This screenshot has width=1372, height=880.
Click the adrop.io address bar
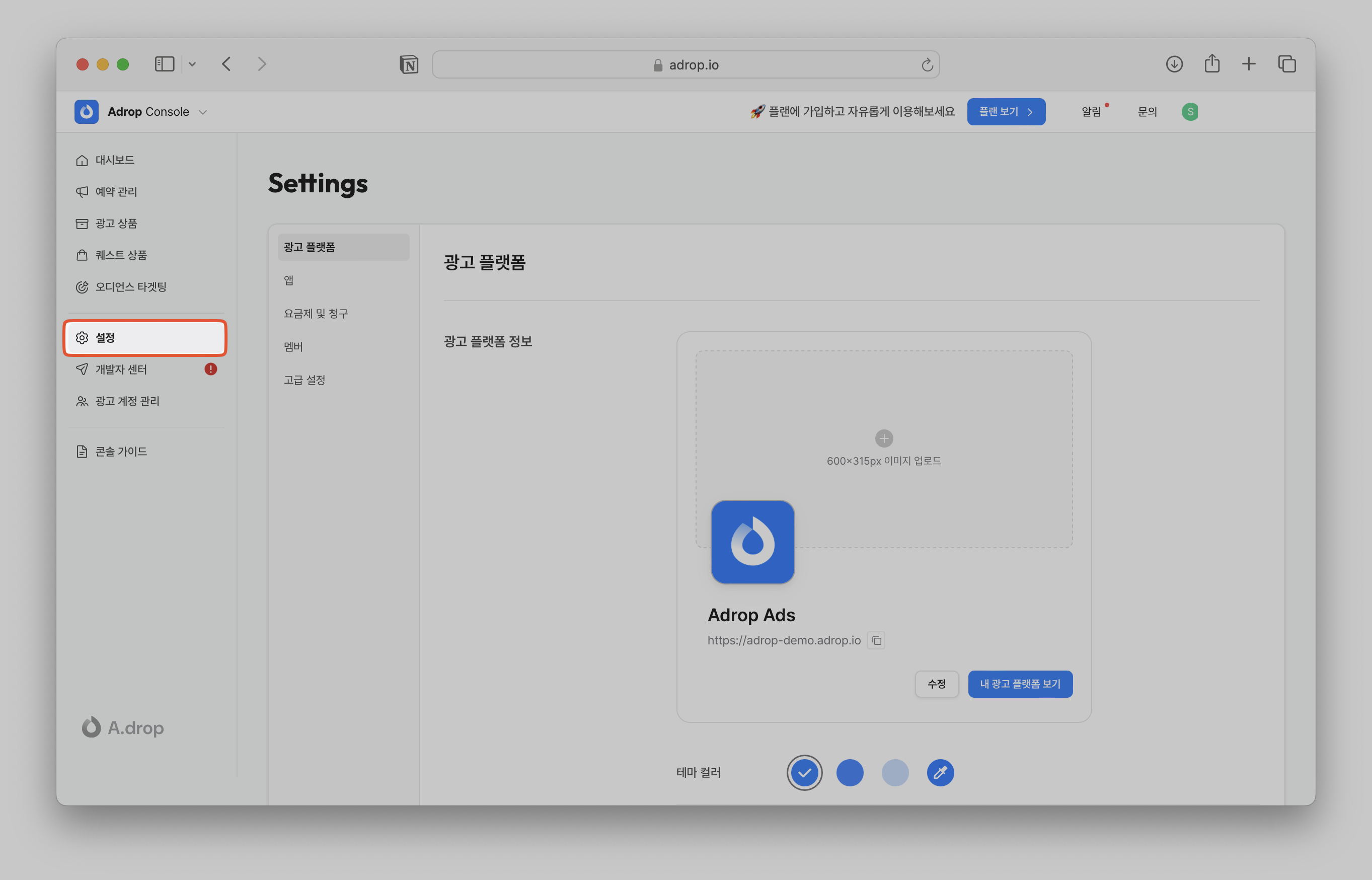coord(685,65)
